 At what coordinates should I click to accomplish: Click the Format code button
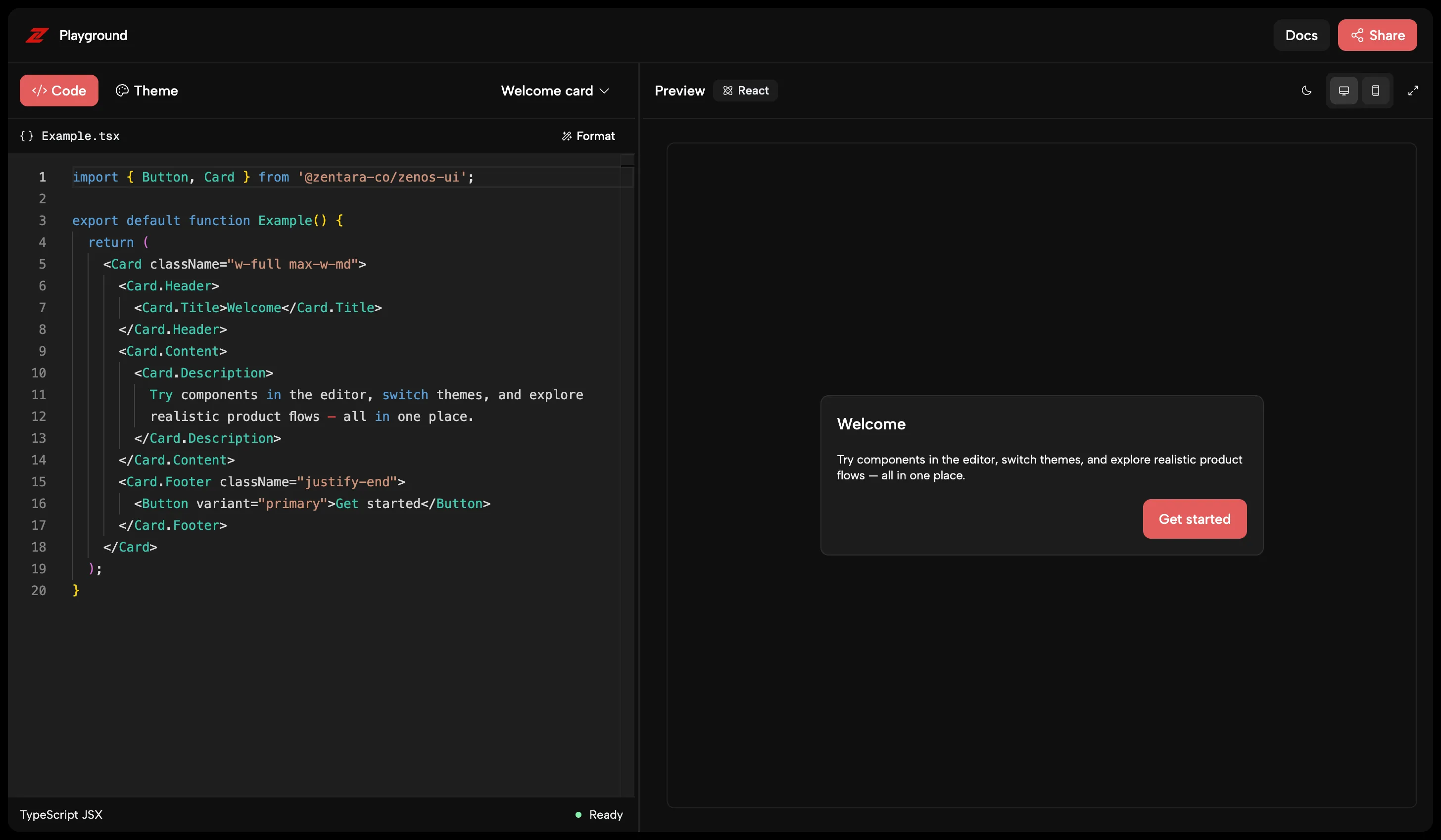point(588,136)
